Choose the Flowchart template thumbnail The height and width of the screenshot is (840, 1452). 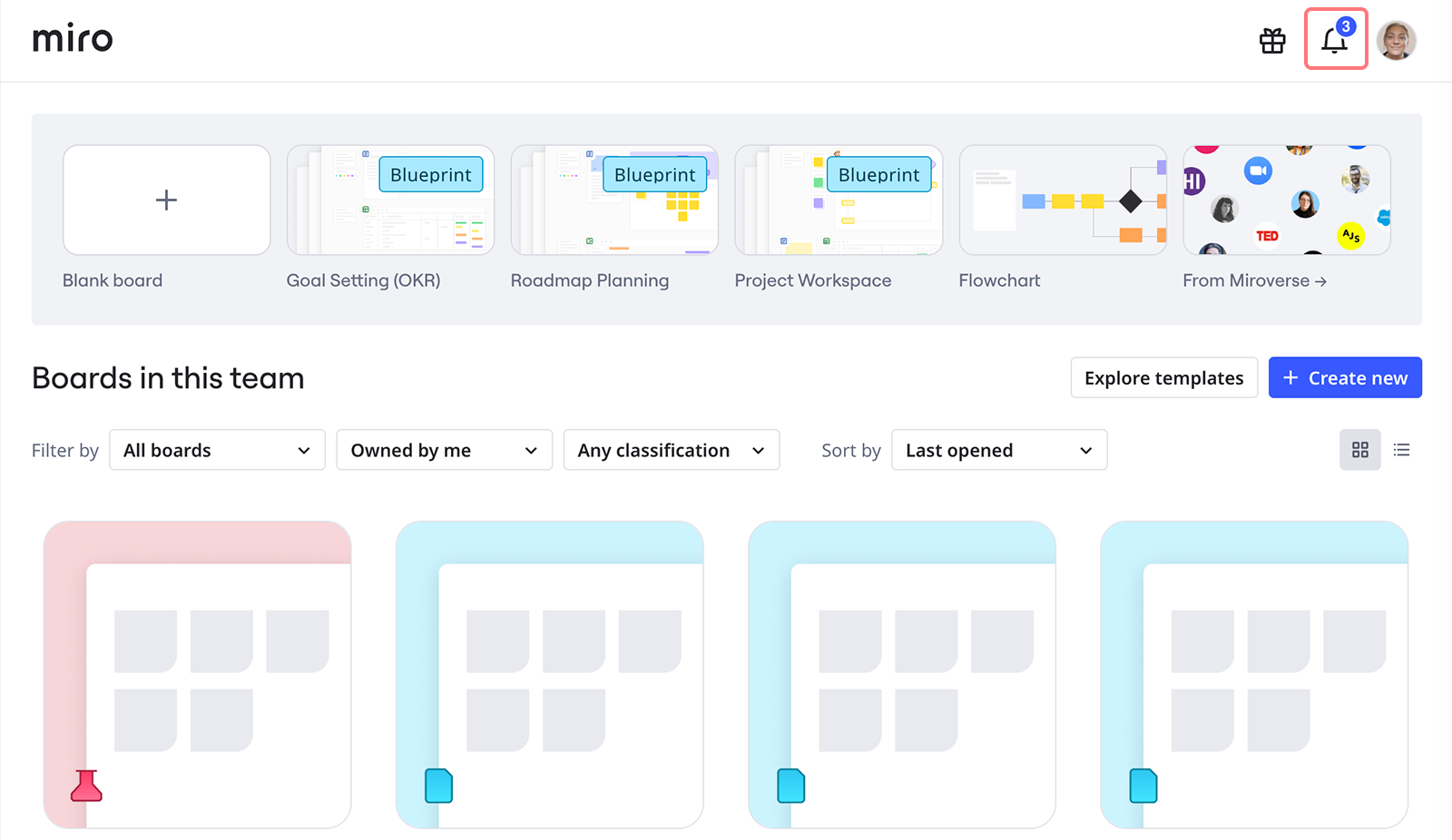point(1062,200)
